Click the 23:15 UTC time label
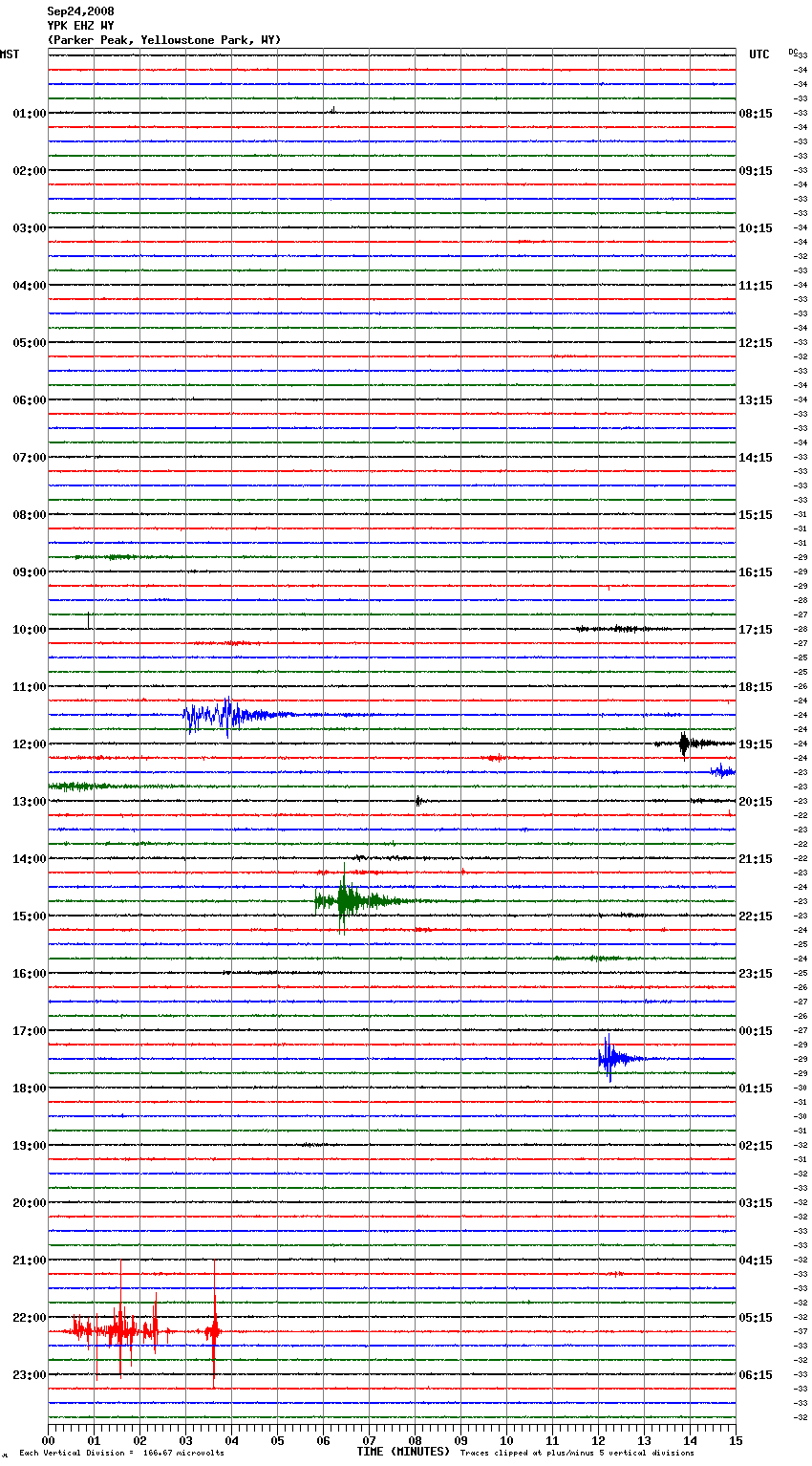This screenshot has height=1466, width=812. (x=756, y=974)
